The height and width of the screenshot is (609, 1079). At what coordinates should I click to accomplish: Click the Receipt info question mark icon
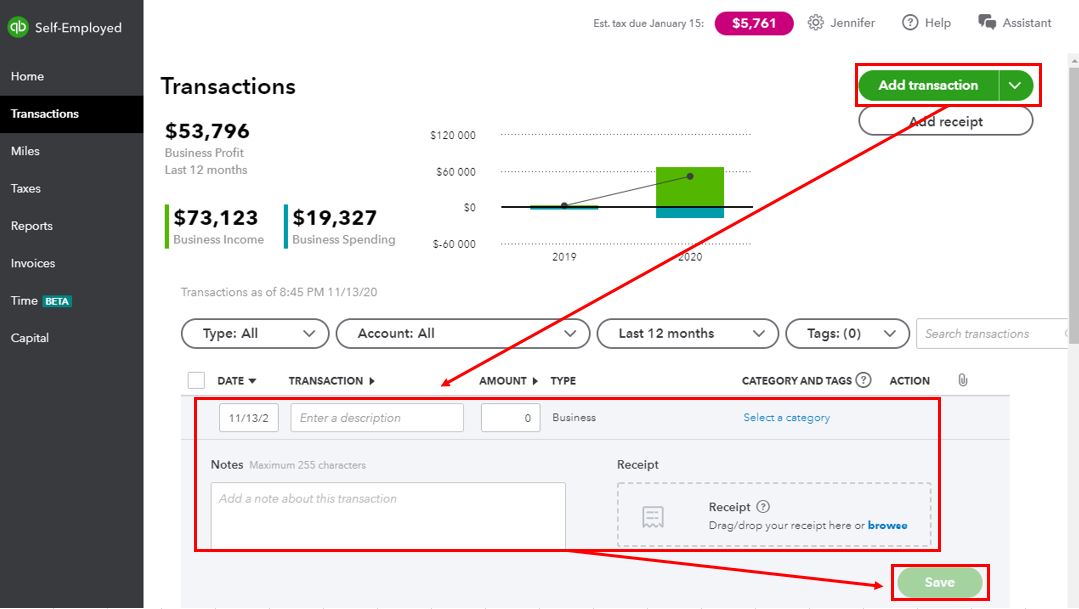[762, 506]
